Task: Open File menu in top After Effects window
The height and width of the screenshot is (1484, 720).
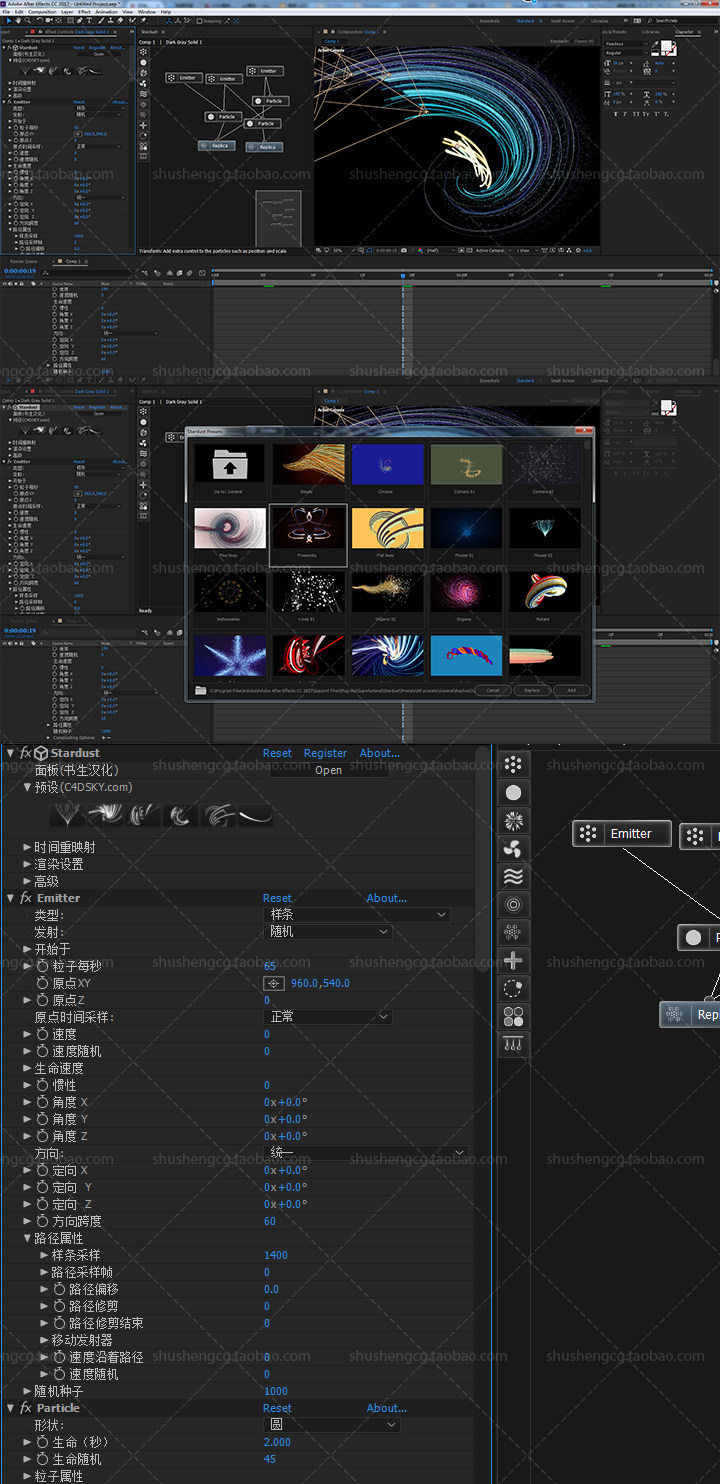Action: coord(5,11)
